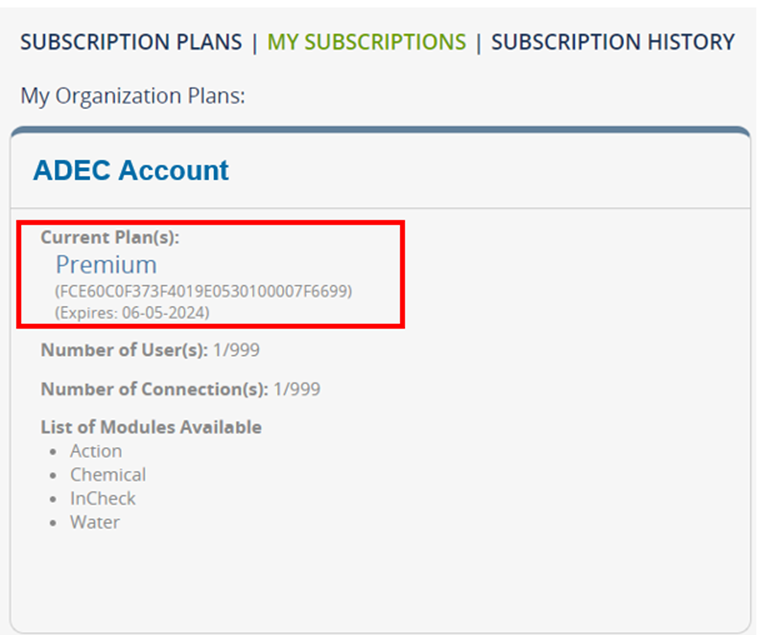Click the Expires 06-05-2024 date text
This screenshot has height=635, width=760.
pos(132,313)
